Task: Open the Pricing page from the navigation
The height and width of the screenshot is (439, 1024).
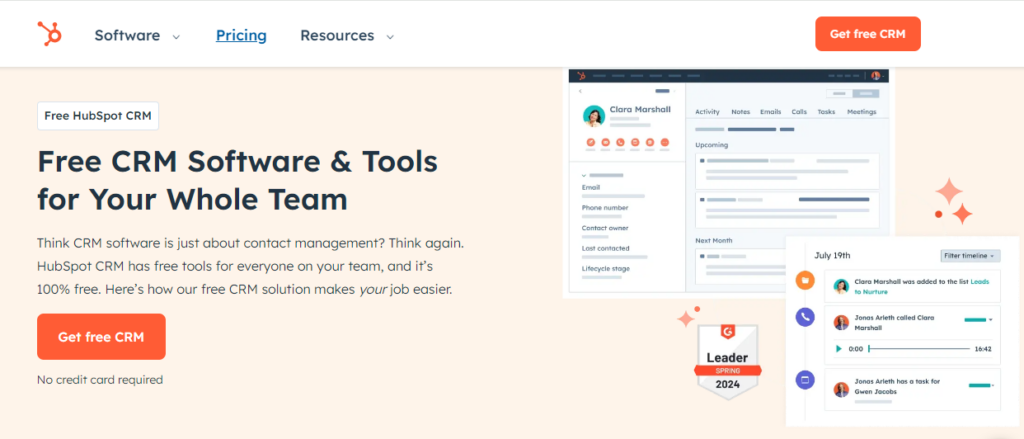Action: [x=241, y=35]
